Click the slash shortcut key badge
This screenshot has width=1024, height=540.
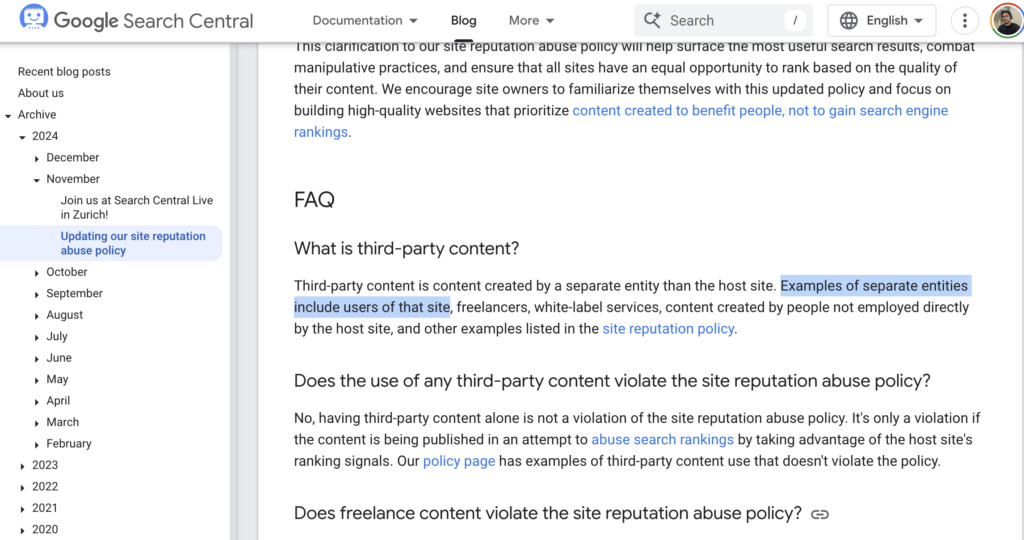click(795, 20)
